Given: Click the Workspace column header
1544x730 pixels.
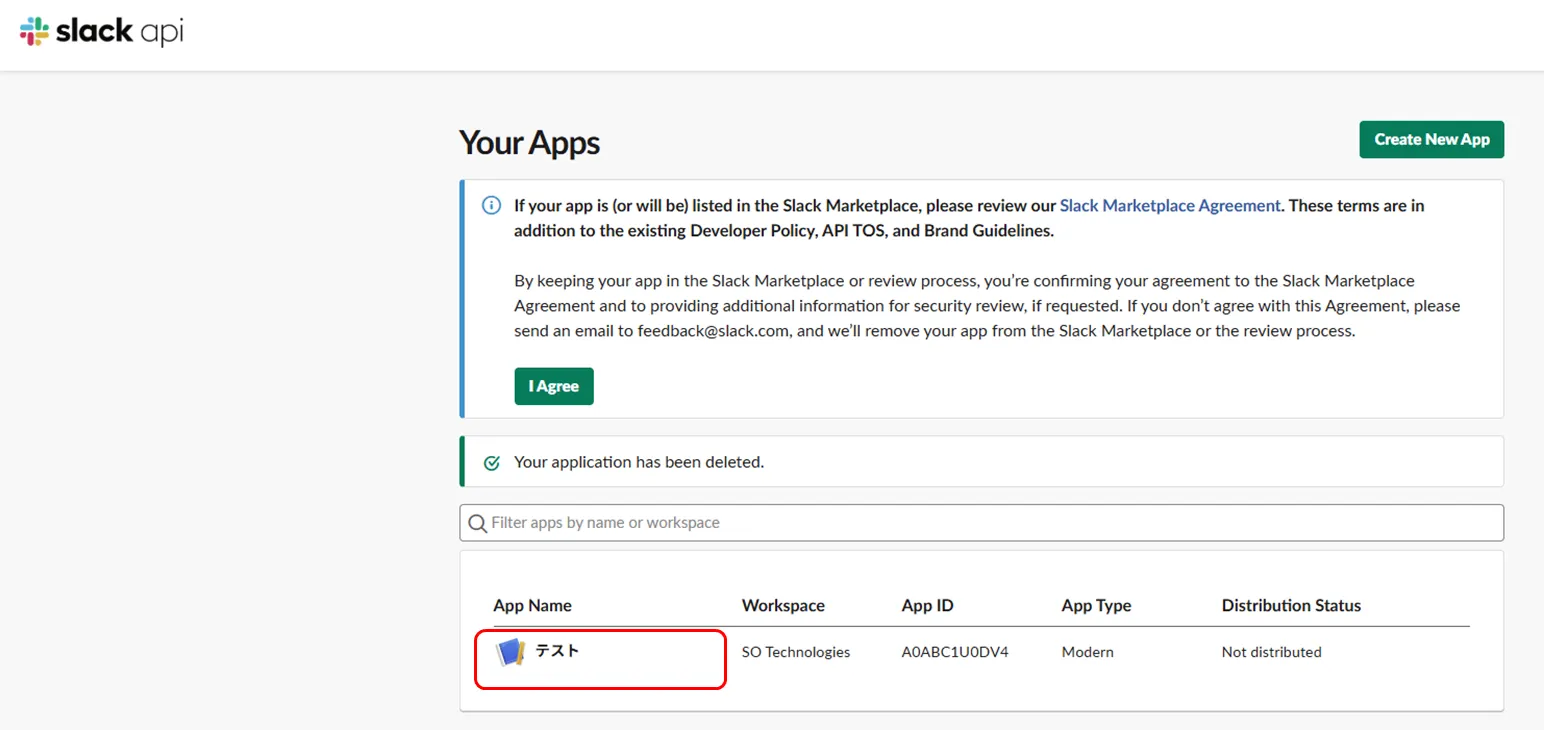Looking at the screenshot, I should click(x=783, y=605).
